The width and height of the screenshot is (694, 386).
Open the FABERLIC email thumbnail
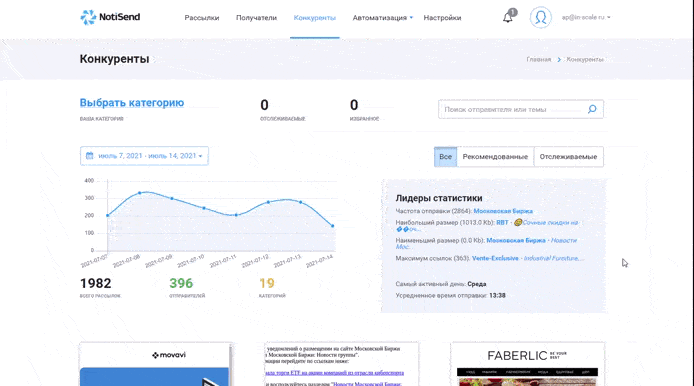(x=527, y=364)
